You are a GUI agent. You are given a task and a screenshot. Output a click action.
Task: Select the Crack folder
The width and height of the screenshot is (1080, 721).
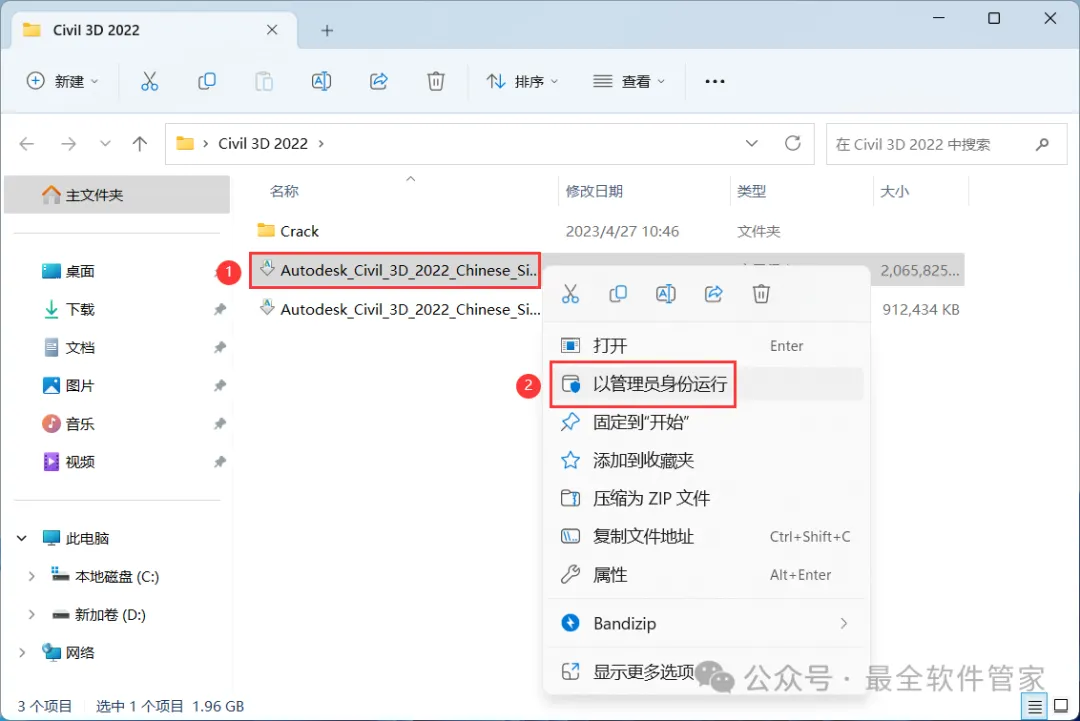pyautogui.click(x=299, y=231)
